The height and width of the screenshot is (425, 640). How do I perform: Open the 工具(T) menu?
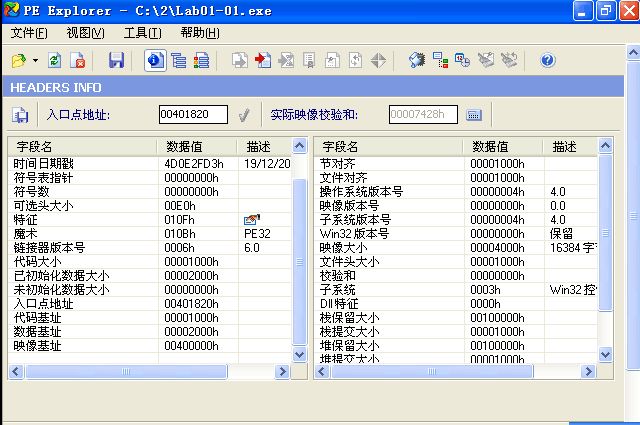click(142, 33)
